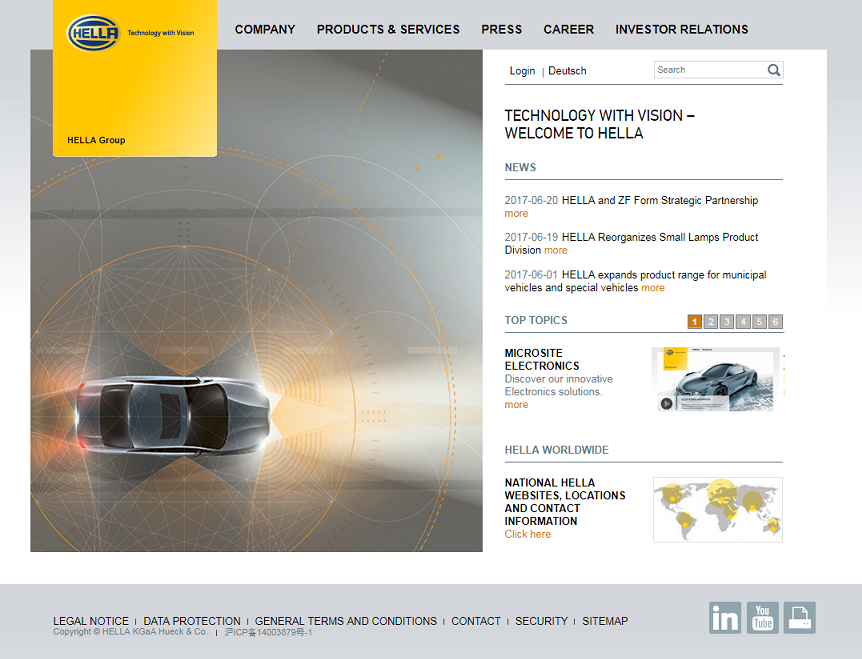
Task: Click the print page icon
Action: [x=799, y=618]
